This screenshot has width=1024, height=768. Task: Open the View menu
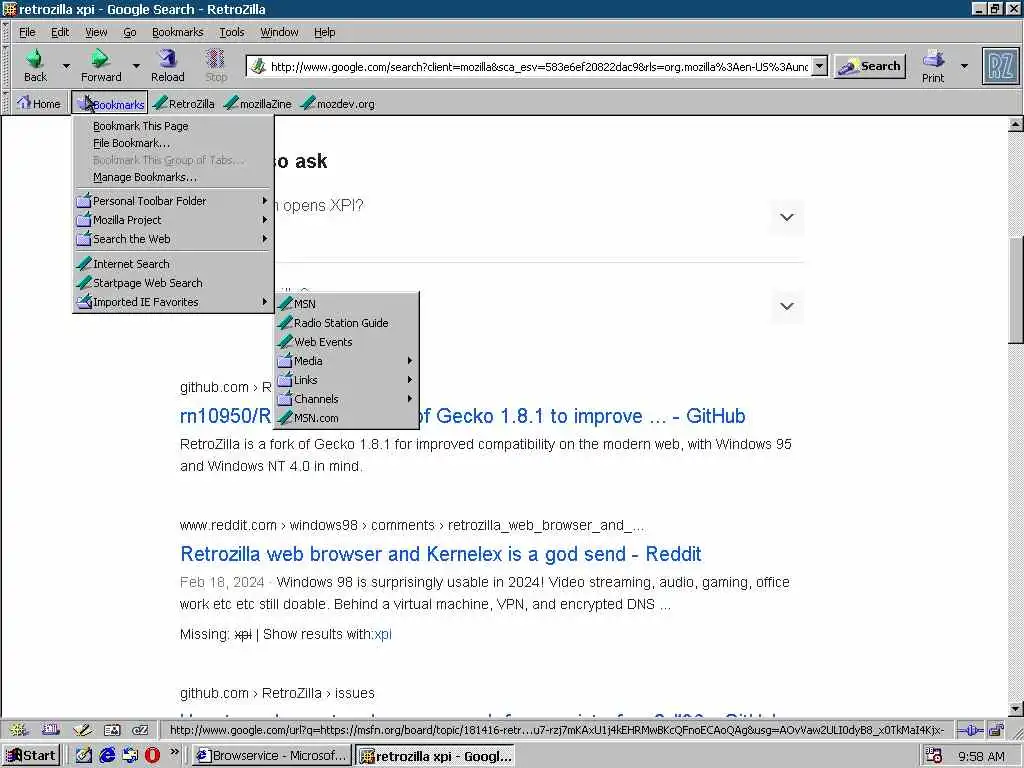coord(96,32)
